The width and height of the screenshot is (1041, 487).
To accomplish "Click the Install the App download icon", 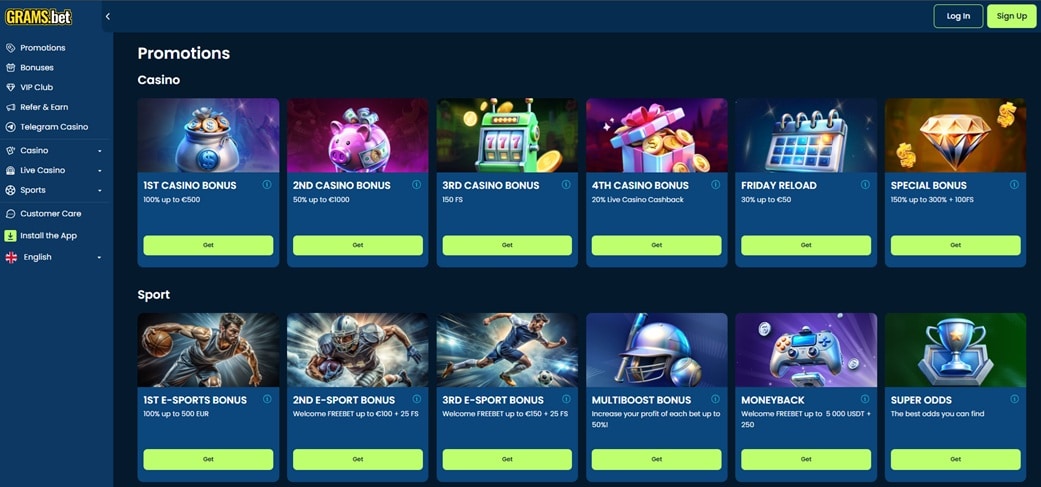I will point(11,236).
